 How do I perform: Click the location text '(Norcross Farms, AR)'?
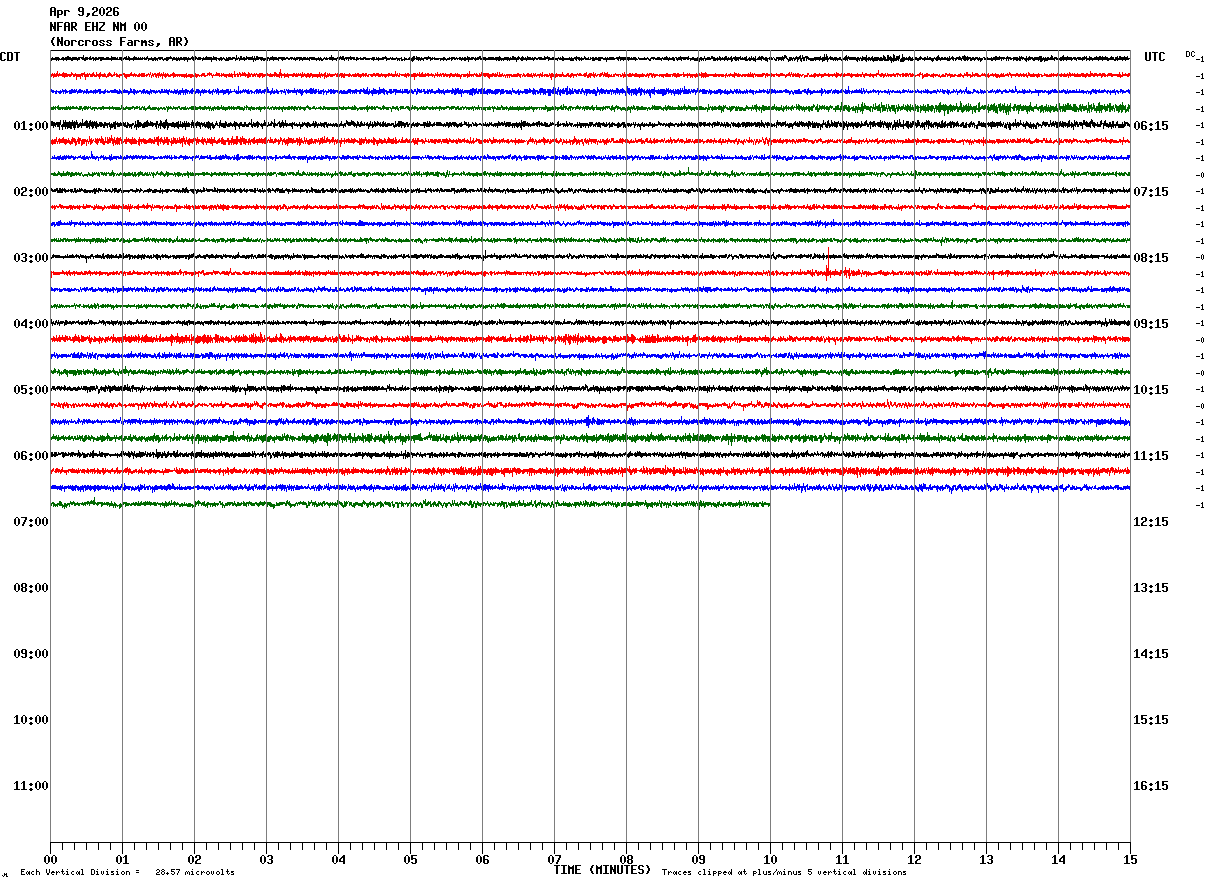pyautogui.click(x=119, y=42)
